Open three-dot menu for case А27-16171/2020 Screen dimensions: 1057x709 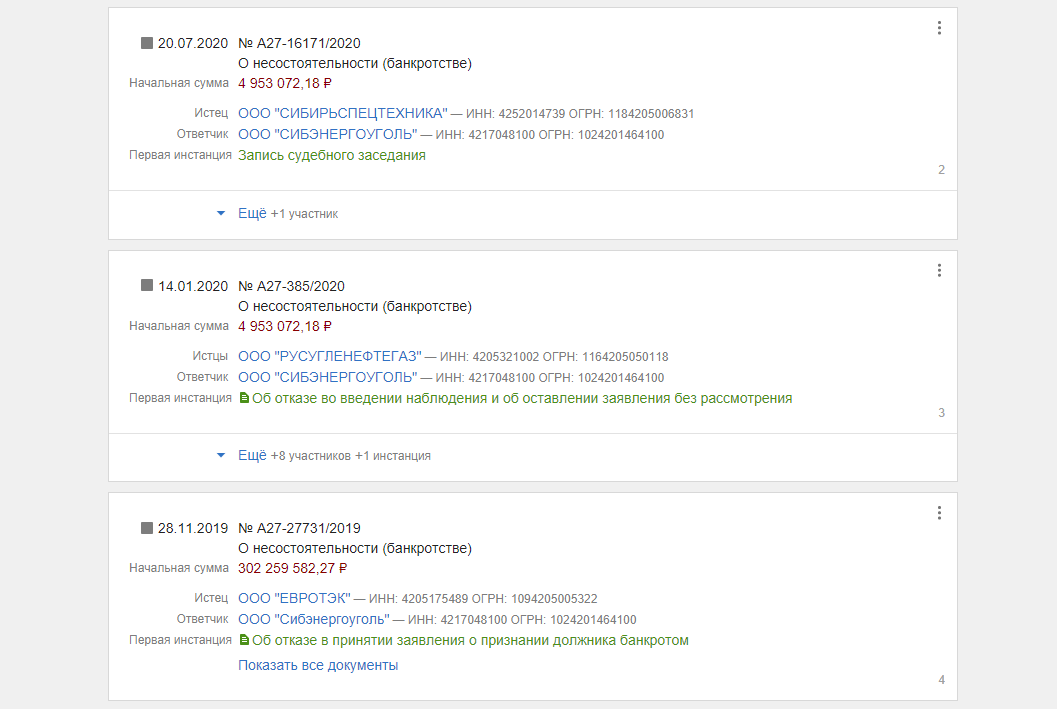coord(939,28)
